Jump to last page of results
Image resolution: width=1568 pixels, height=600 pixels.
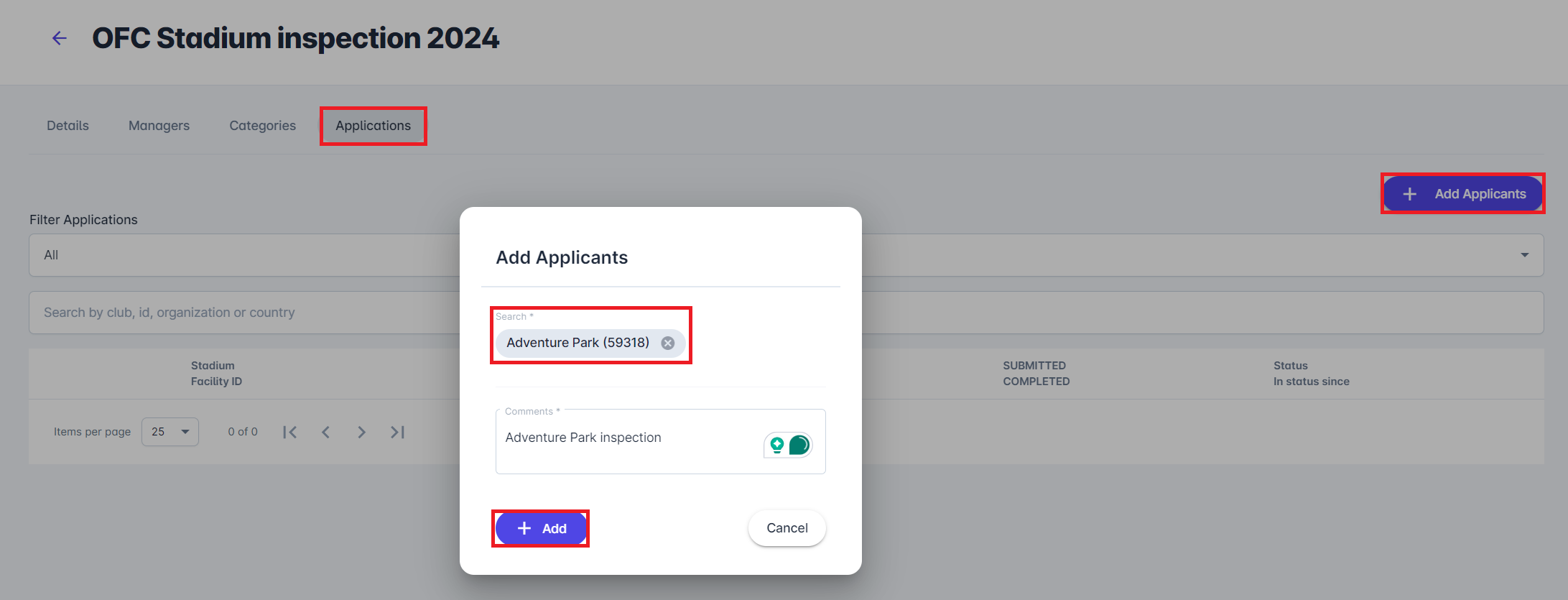(397, 432)
